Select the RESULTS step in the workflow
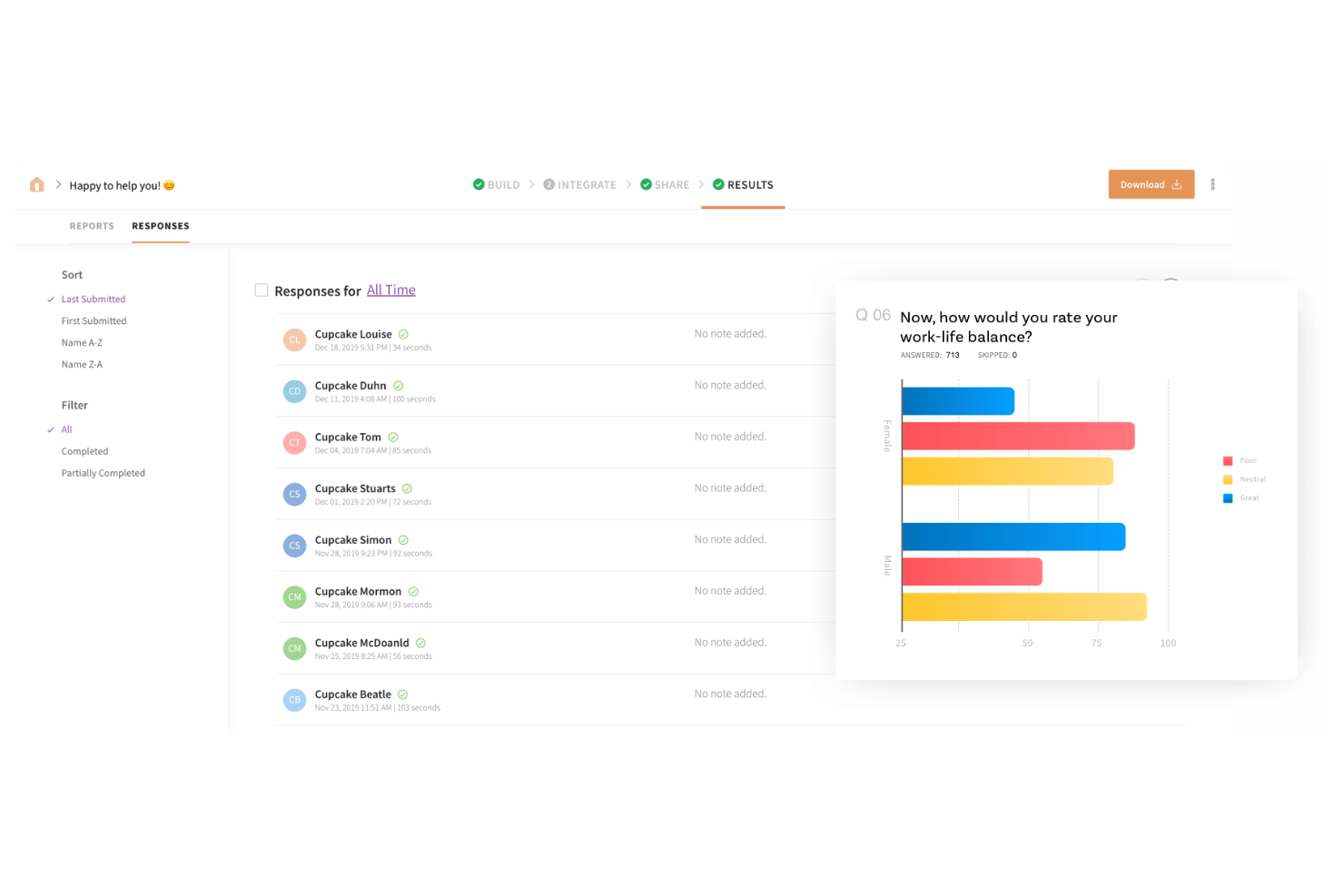The image size is (1344, 896). pos(749,184)
